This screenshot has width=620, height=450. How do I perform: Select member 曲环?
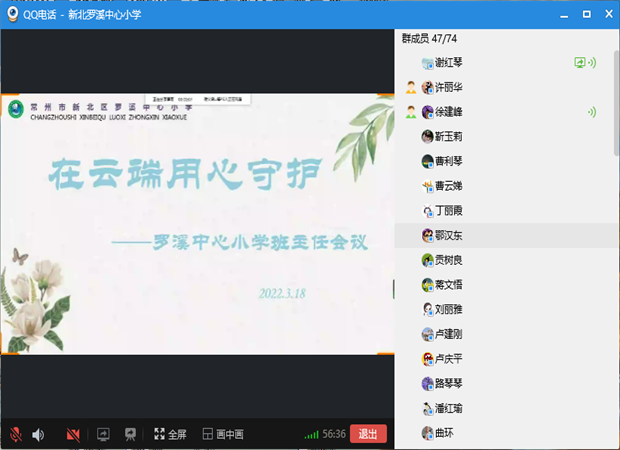pyautogui.click(x=506, y=433)
